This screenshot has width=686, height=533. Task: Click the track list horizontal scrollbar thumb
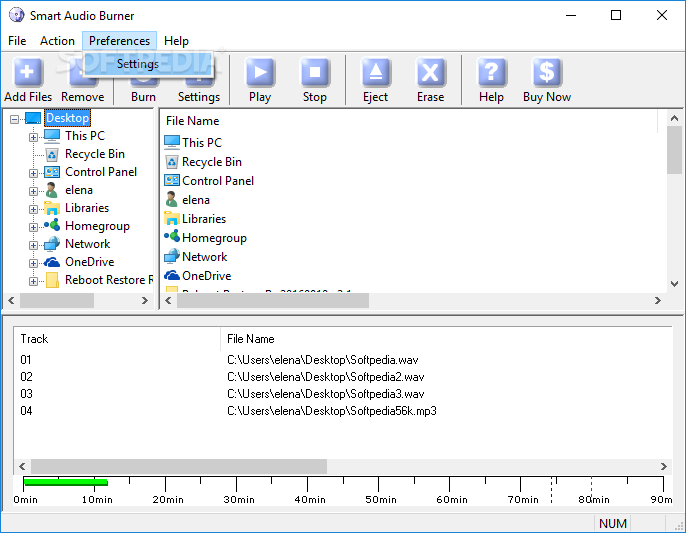click(179, 466)
